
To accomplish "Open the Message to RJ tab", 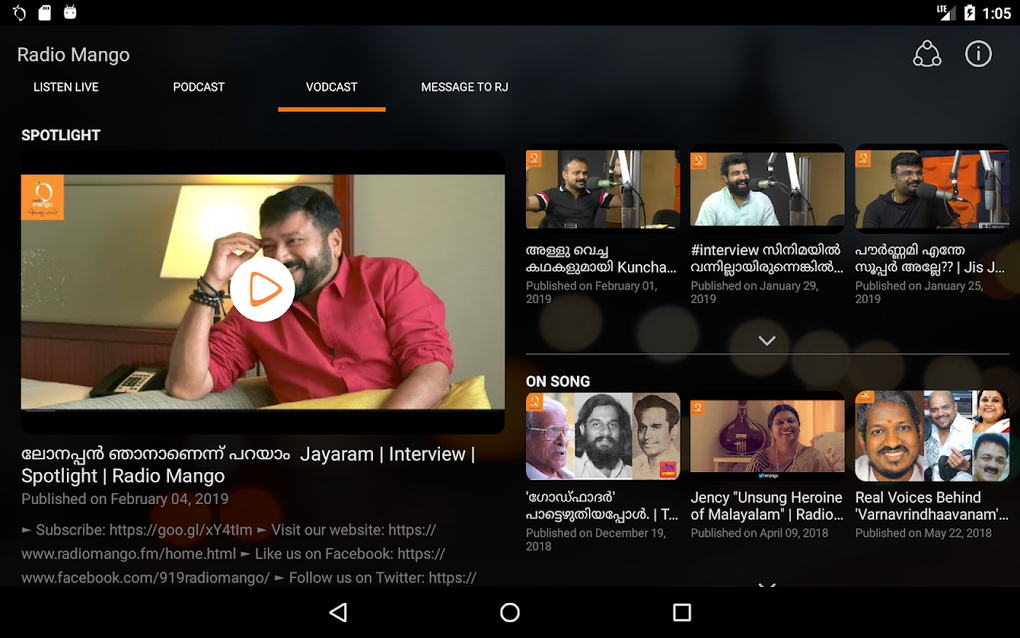I will [x=464, y=87].
